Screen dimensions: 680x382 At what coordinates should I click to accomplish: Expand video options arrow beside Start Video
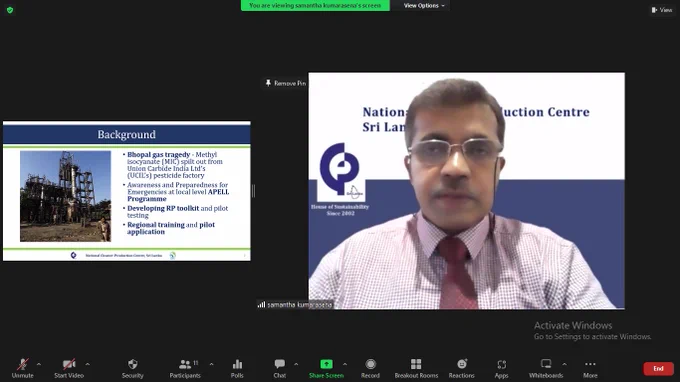click(x=88, y=364)
